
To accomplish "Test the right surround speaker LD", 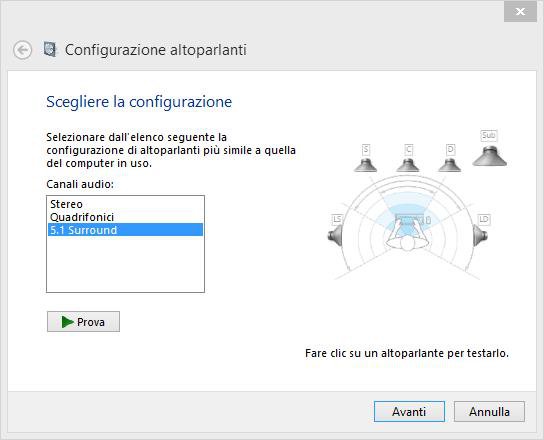I will coord(480,235).
